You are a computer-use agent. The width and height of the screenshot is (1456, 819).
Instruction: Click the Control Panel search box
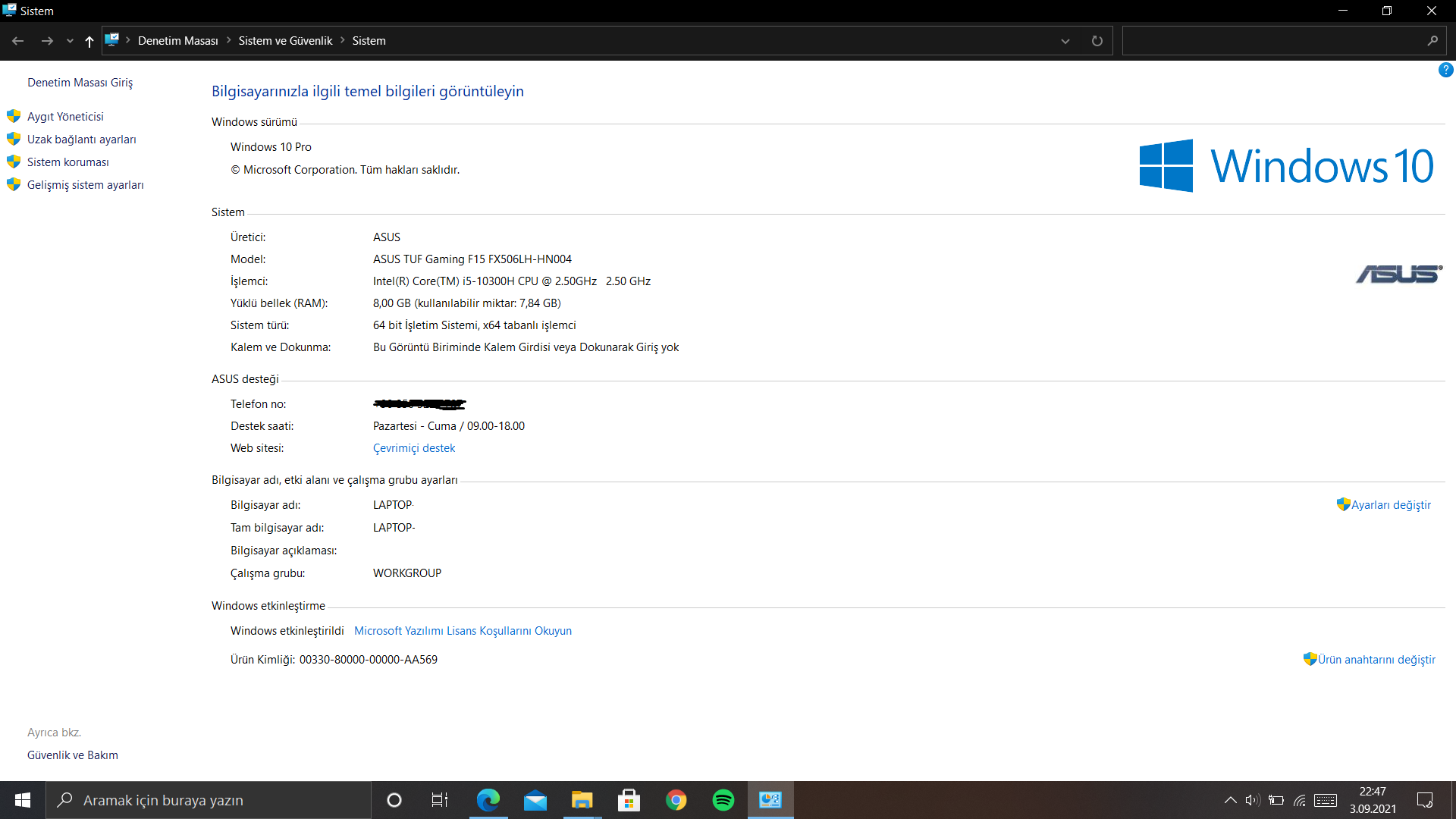click(x=1274, y=41)
